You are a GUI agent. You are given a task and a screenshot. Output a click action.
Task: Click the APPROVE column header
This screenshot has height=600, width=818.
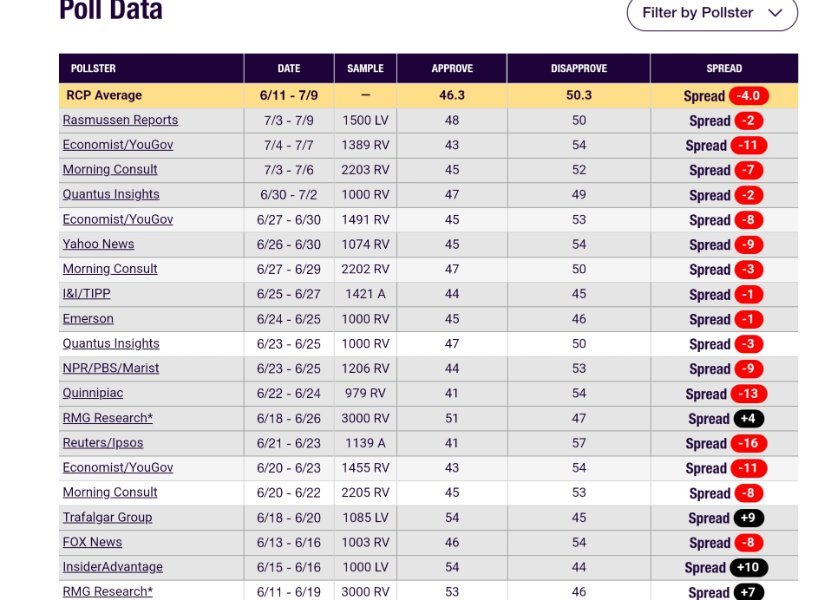coord(452,68)
